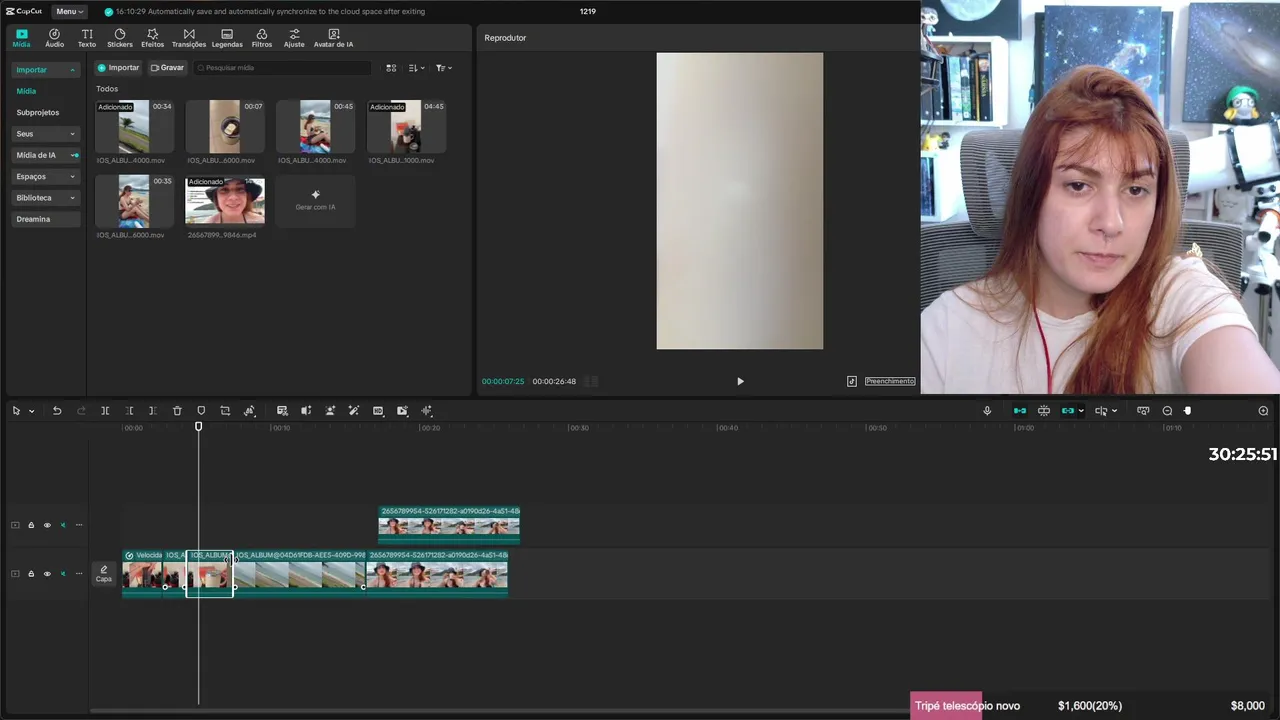Hide the main video track
Screen dimensions: 1280x720
(46, 574)
